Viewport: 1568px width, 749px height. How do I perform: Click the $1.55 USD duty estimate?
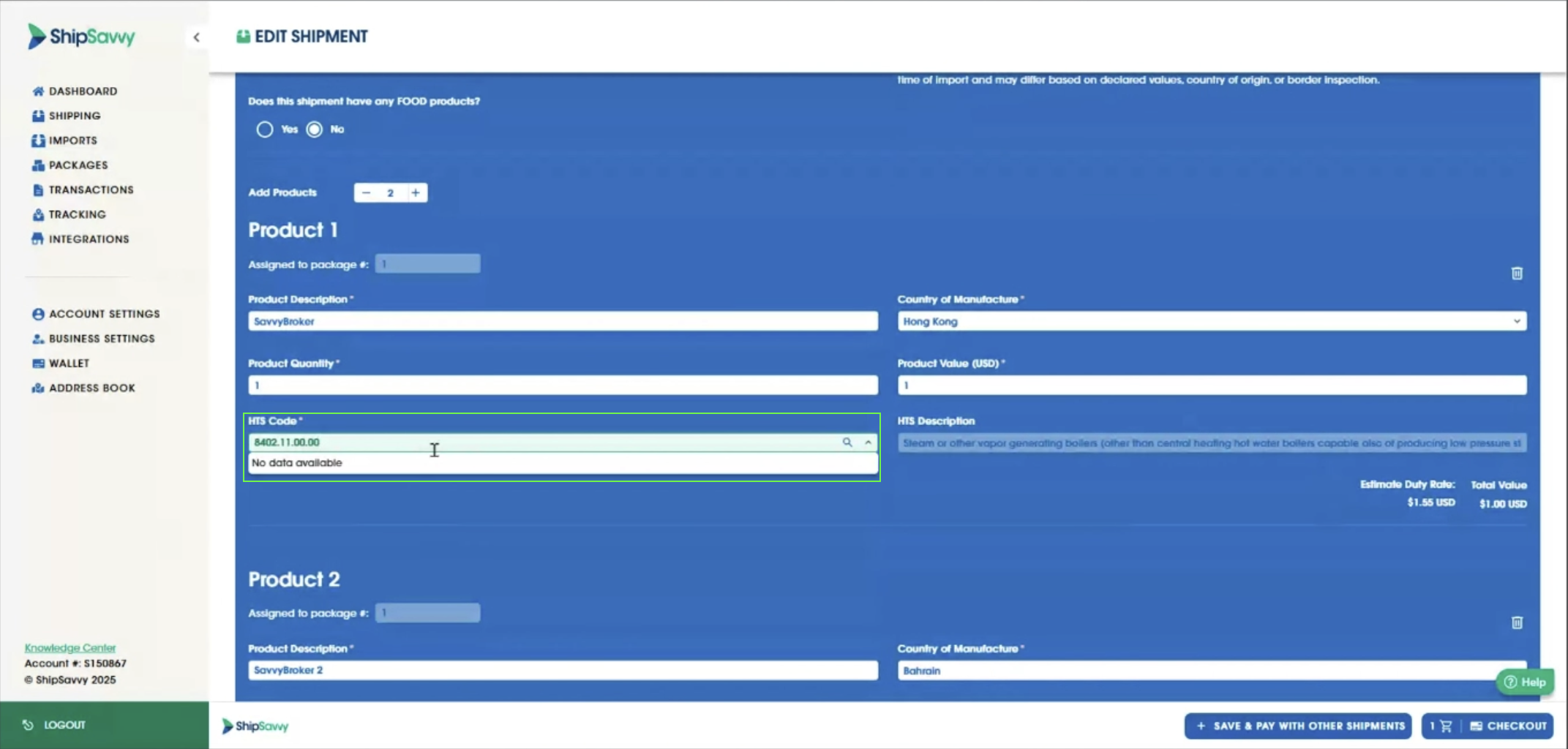click(x=1430, y=503)
